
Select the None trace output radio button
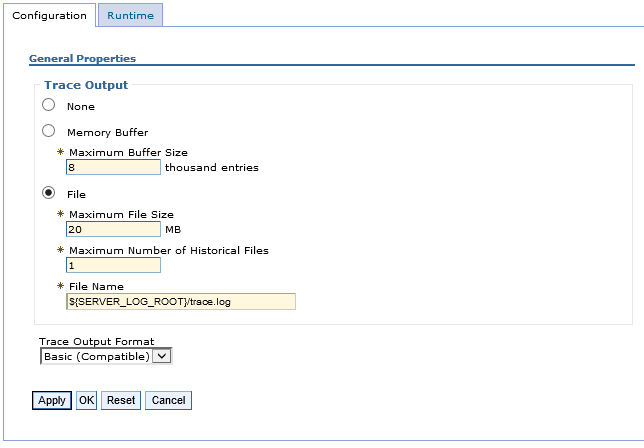pyautogui.click(x=48, y=105)
